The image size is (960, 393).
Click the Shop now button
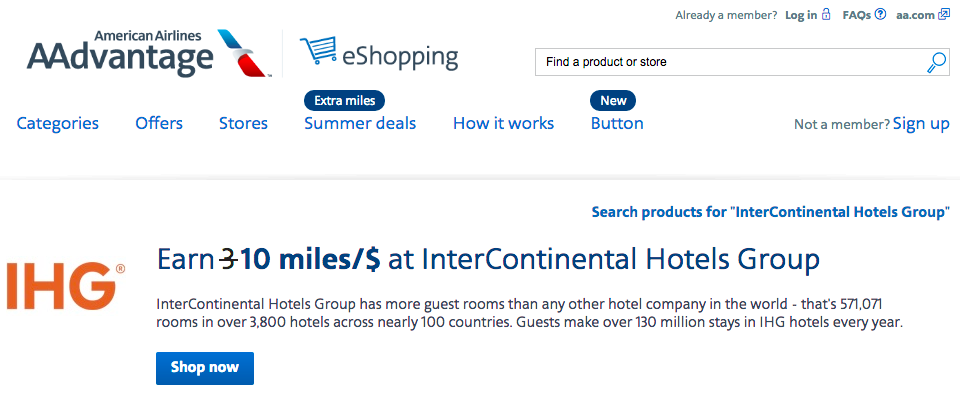204,368
